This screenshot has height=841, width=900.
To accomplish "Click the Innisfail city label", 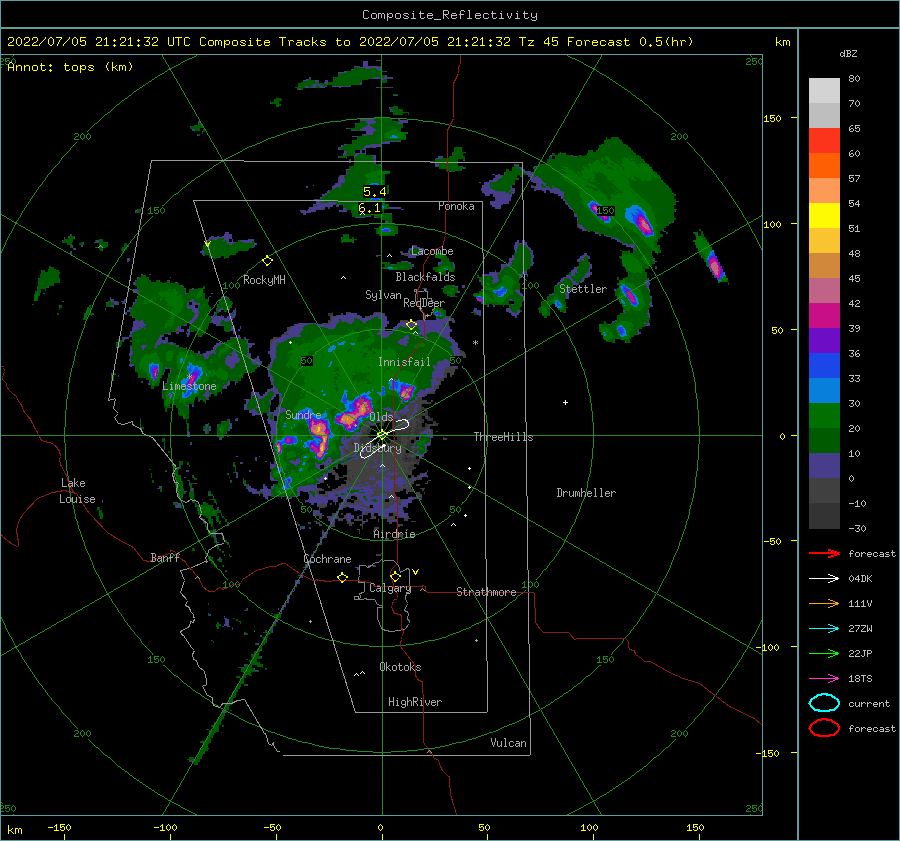I will click(404, 362).
